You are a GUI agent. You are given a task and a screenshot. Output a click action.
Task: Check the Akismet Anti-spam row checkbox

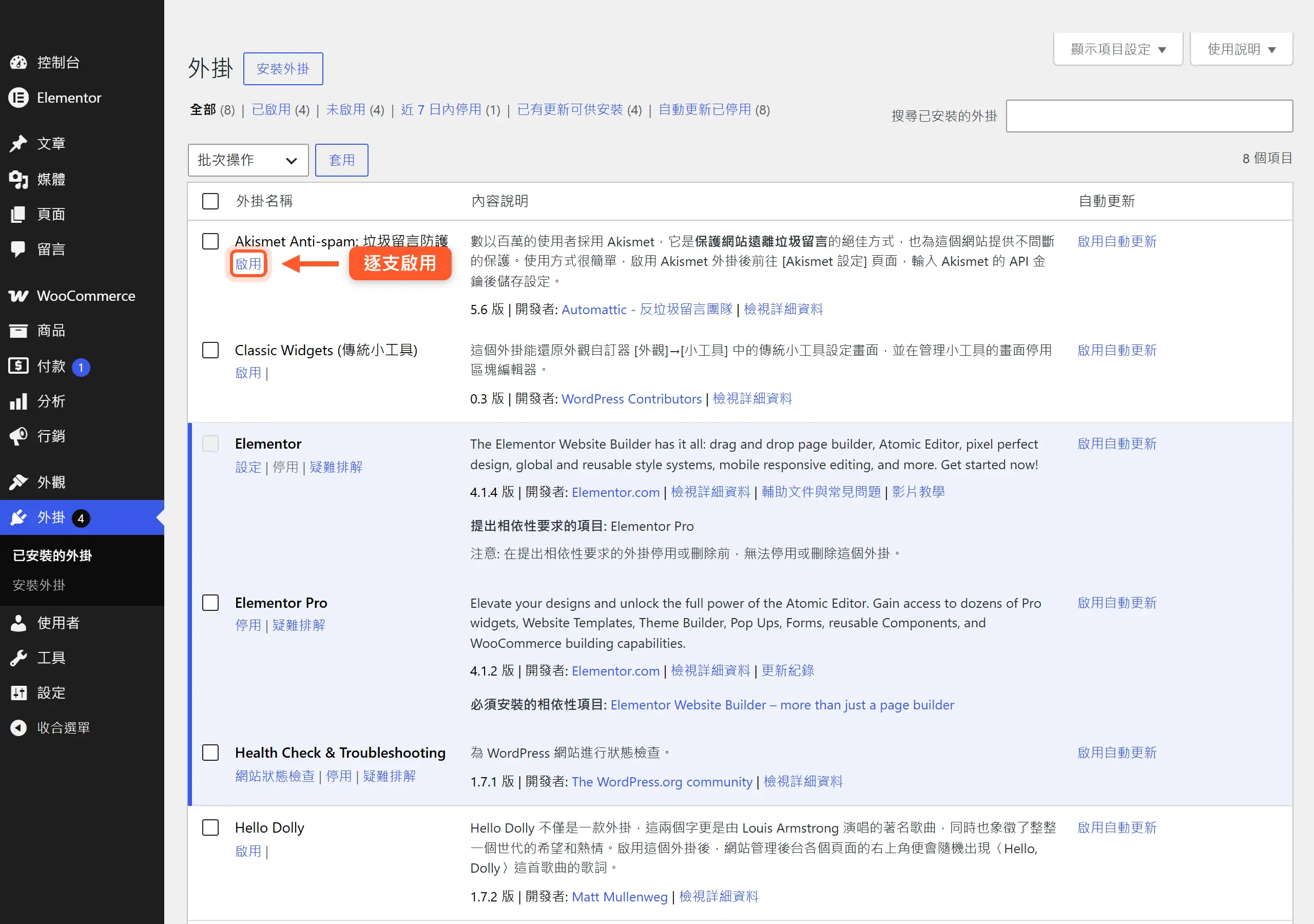210,241
